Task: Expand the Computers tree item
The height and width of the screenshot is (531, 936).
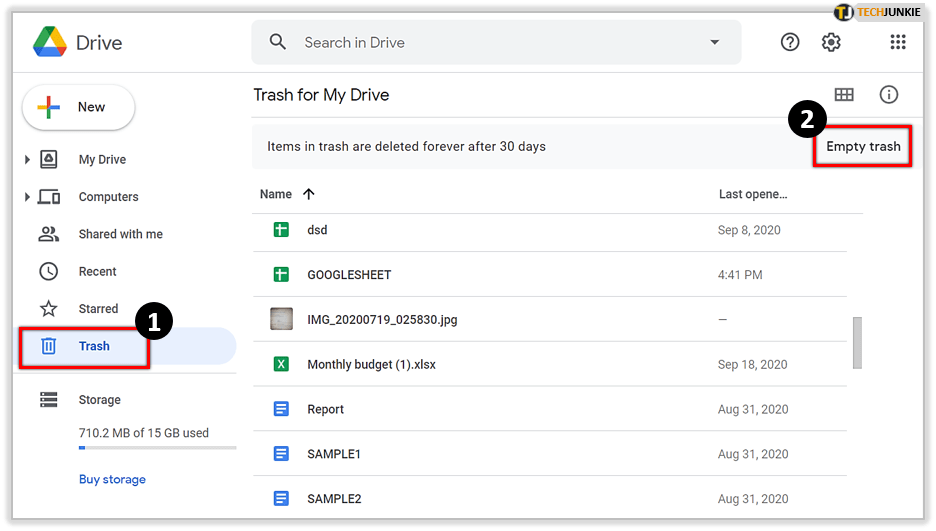Action: [27, 197]
